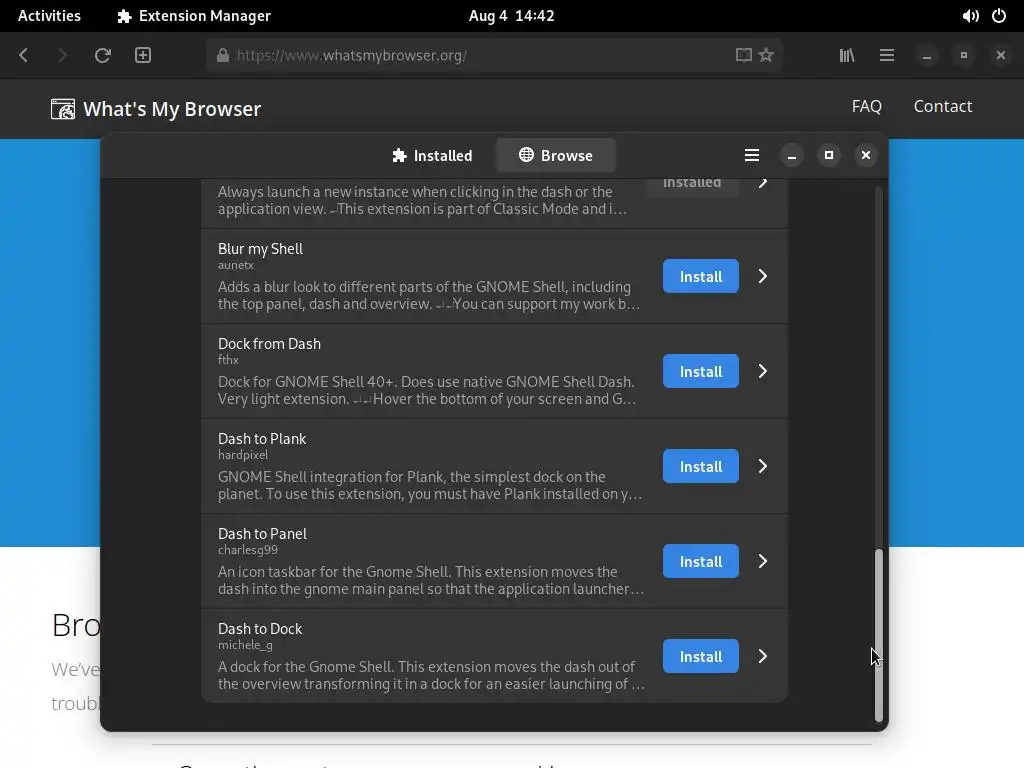Viewport: 1024px width, 768px height.
Task: Click the What's My Browser logo icon
Action: [x=63, y=108]
